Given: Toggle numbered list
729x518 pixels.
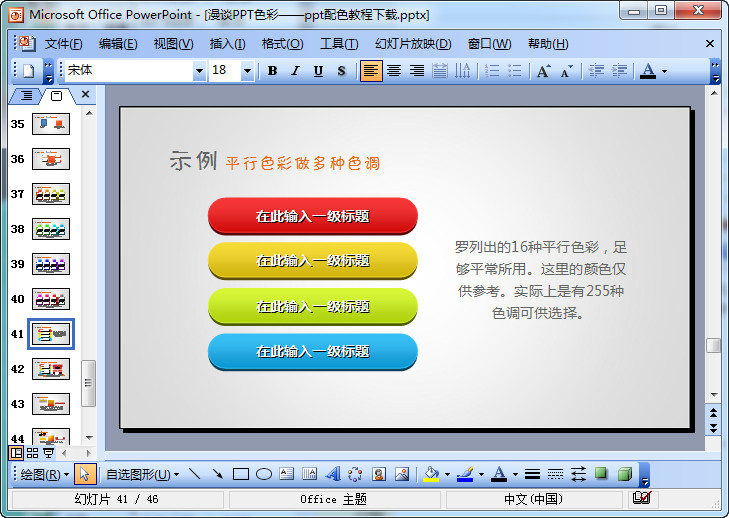Looking at the screenshot, I should point(492,71).
